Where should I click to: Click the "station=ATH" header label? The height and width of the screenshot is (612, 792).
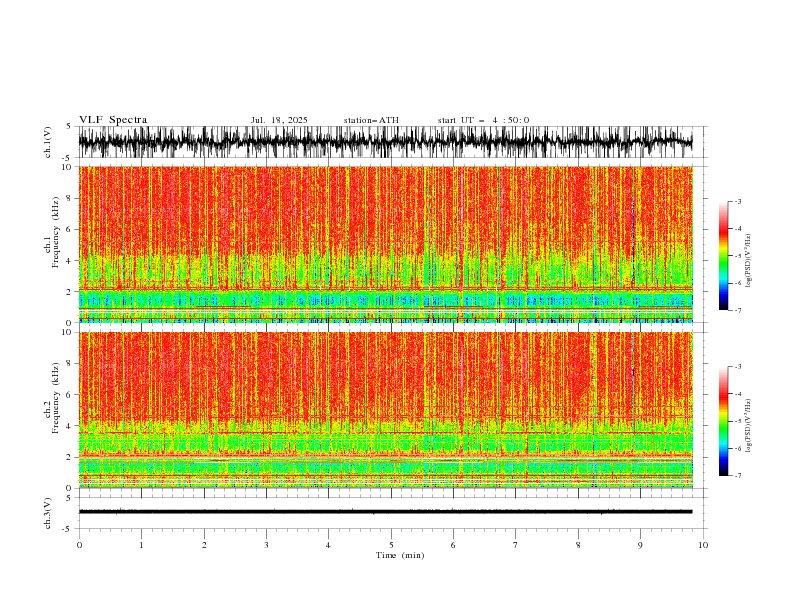pyautogui.click(x=371, y=120)
